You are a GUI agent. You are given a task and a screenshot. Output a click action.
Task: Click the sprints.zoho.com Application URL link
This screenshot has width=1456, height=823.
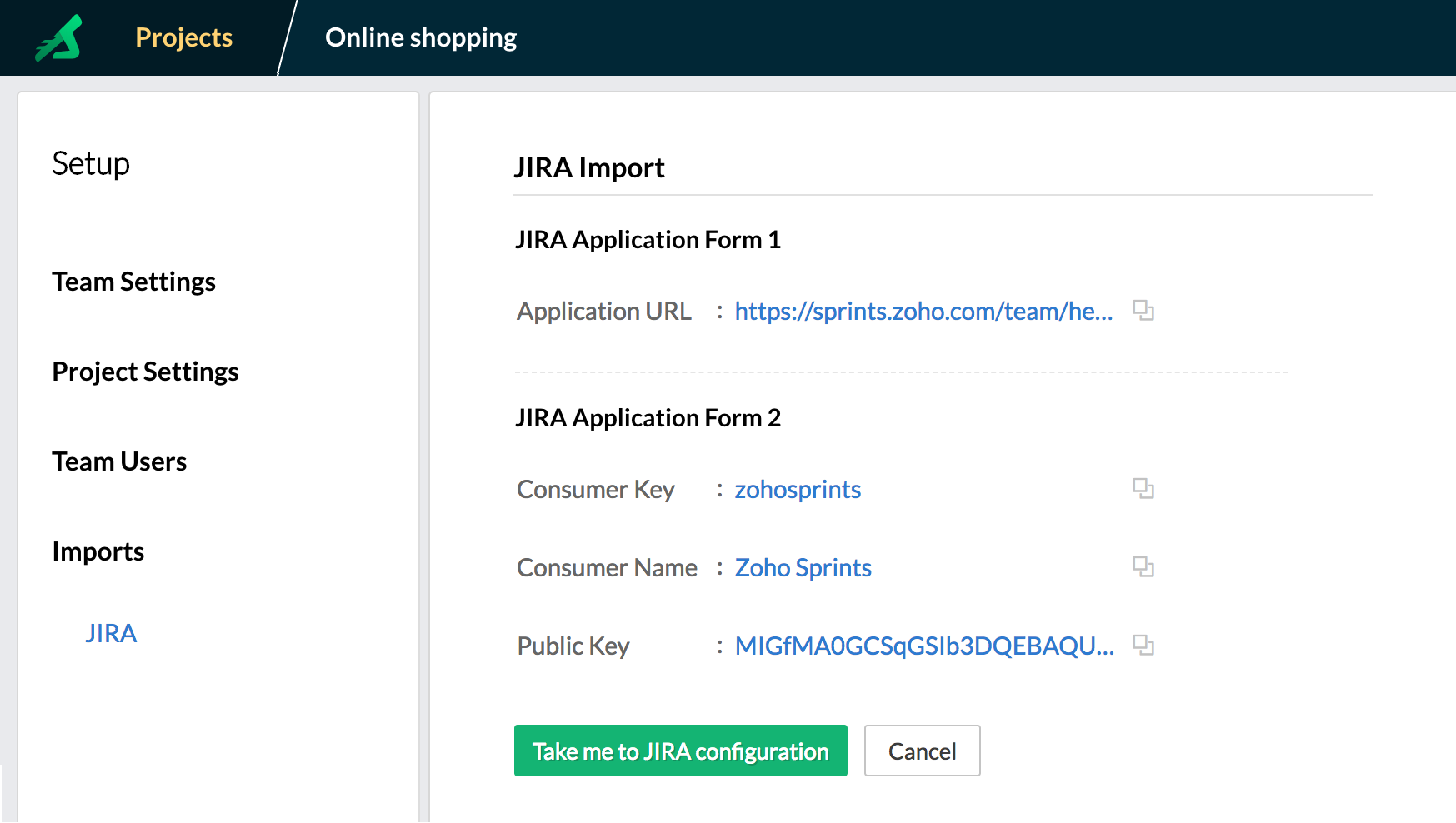pos(923,311)
